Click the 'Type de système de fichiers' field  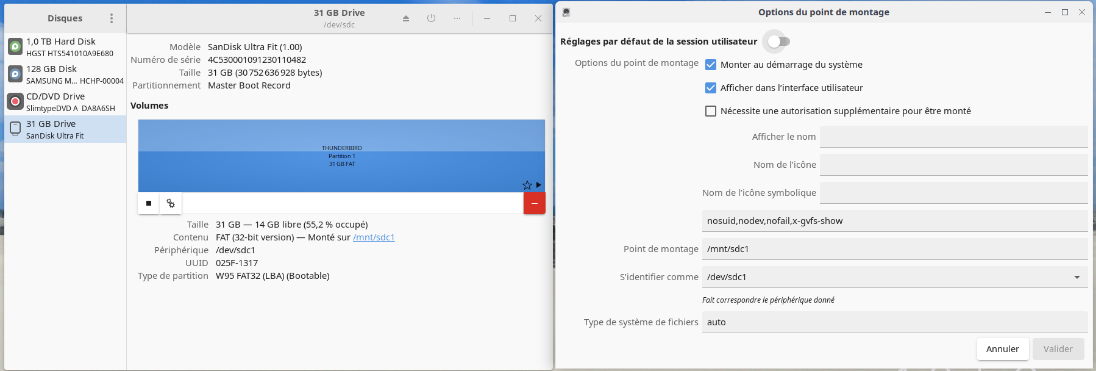point(894,322)
